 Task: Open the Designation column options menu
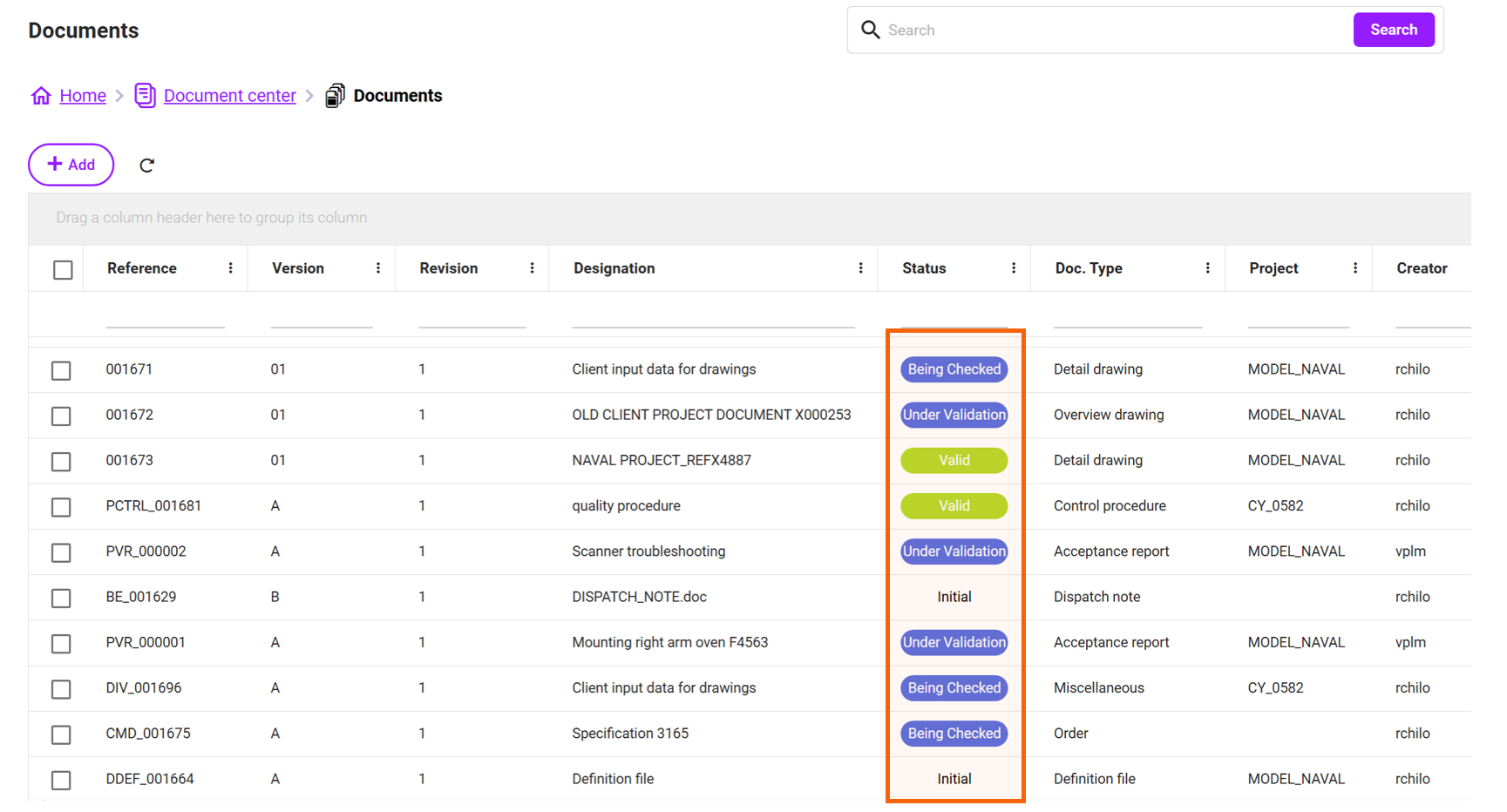860,268
